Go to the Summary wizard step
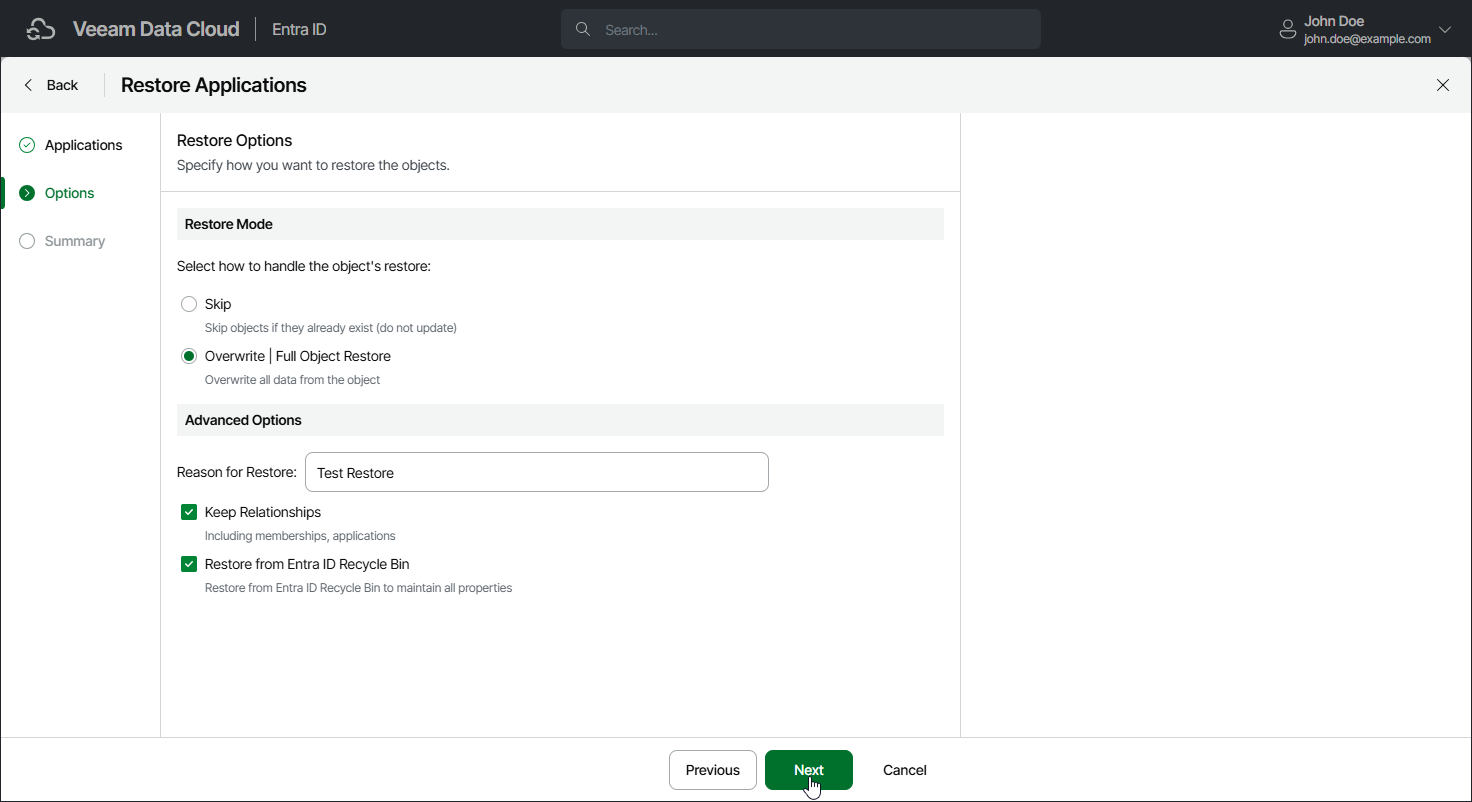This screenshot has width=1472, height=802. (75, 241)
